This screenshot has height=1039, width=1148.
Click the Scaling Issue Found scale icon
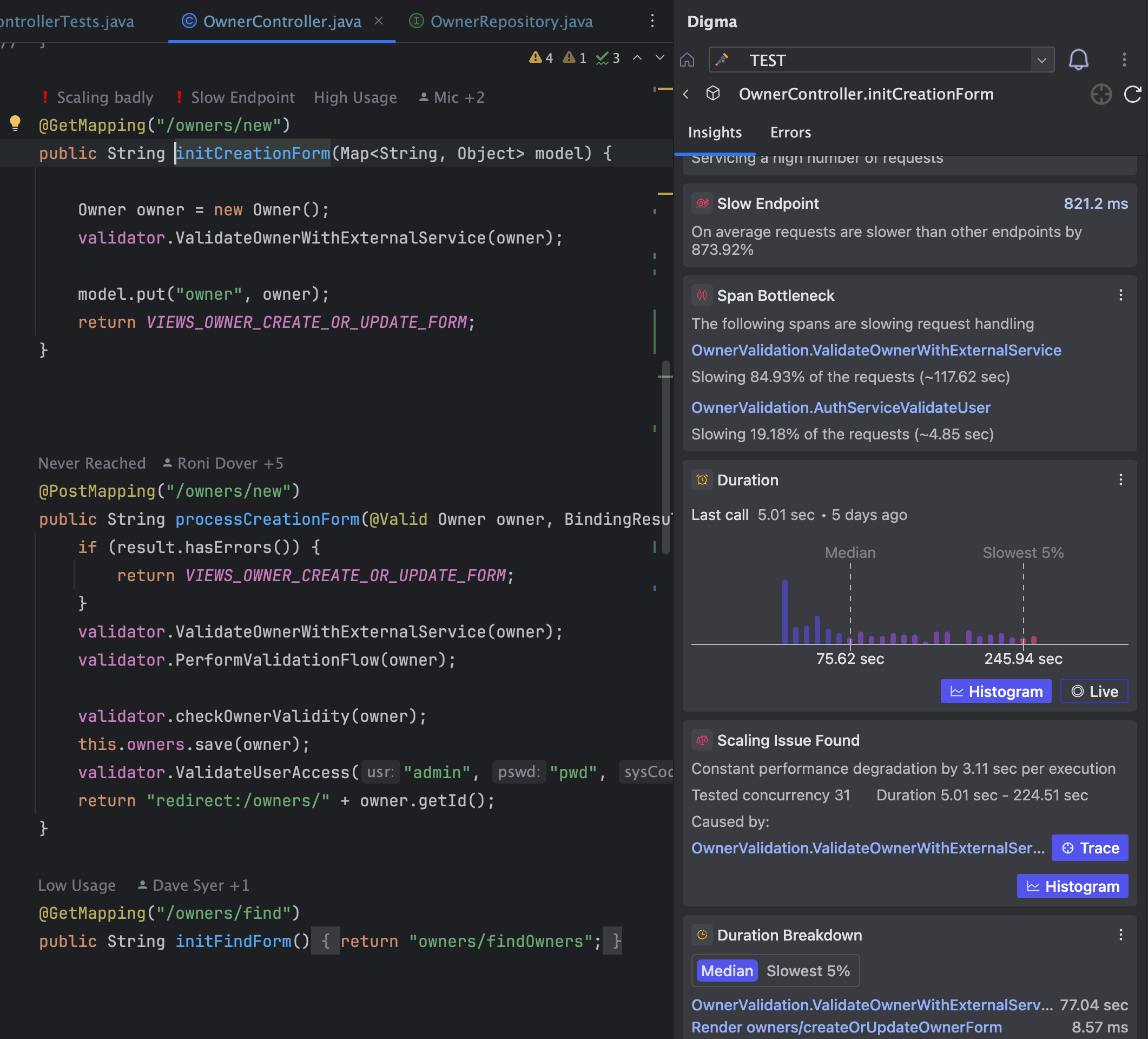702,740
